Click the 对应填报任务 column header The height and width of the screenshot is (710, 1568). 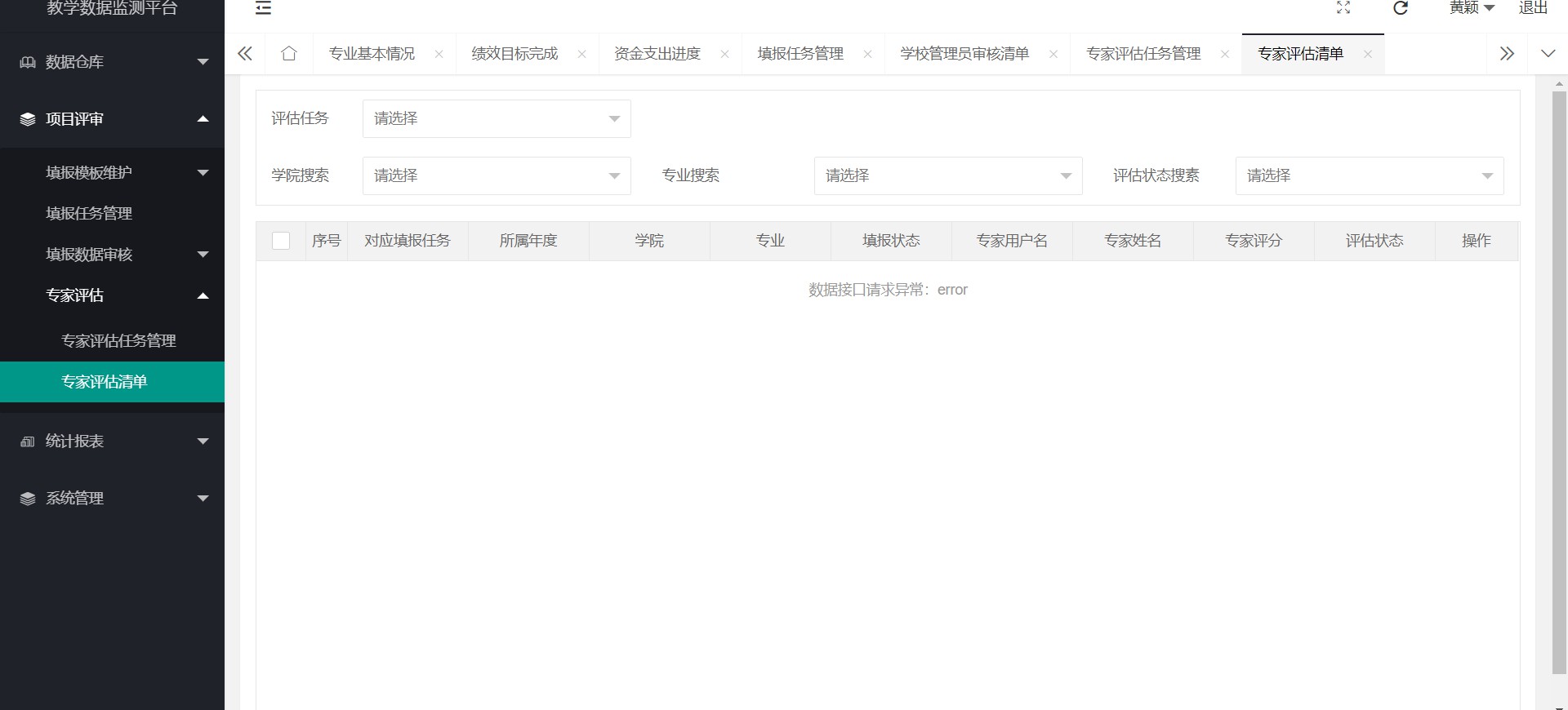point(408,241)
